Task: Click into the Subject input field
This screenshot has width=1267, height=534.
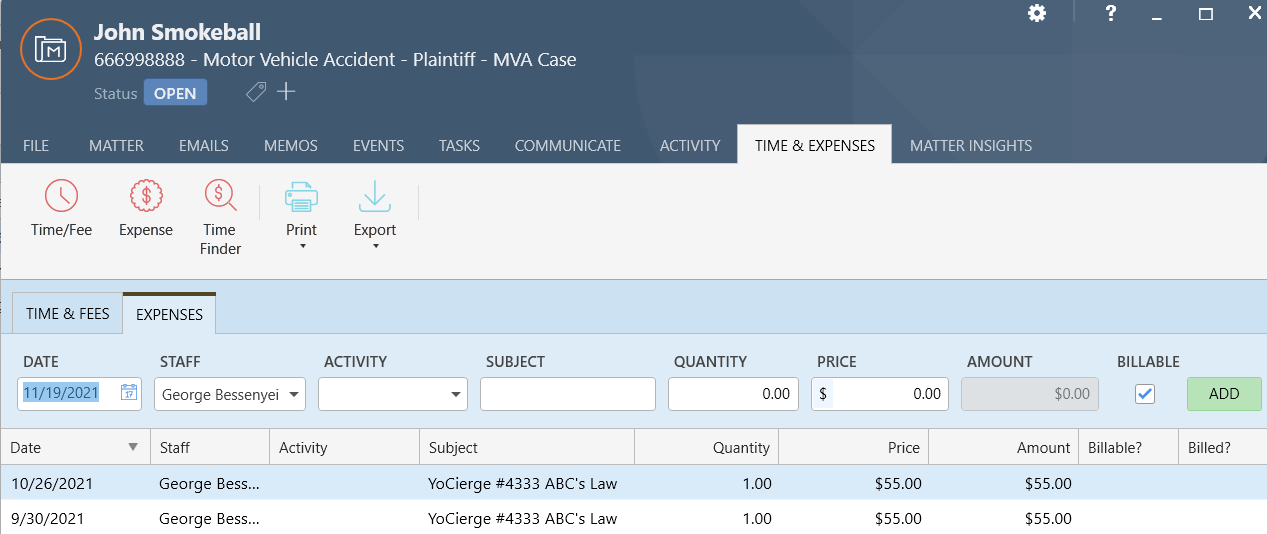Action: click(x=567, y=394)
